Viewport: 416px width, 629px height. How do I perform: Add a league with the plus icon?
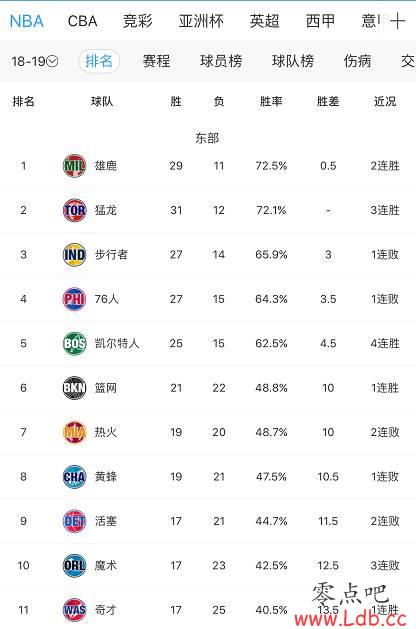point(397,21)
